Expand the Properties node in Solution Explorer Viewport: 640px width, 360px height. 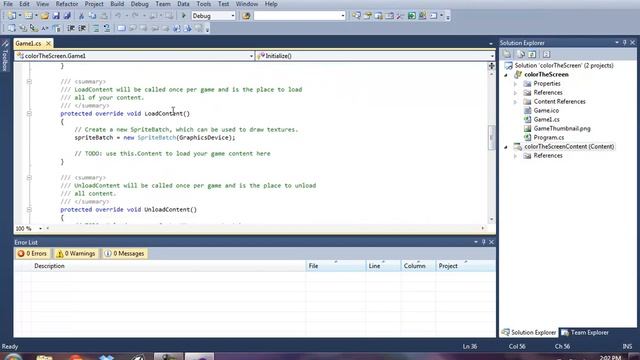tap(516, 84)
